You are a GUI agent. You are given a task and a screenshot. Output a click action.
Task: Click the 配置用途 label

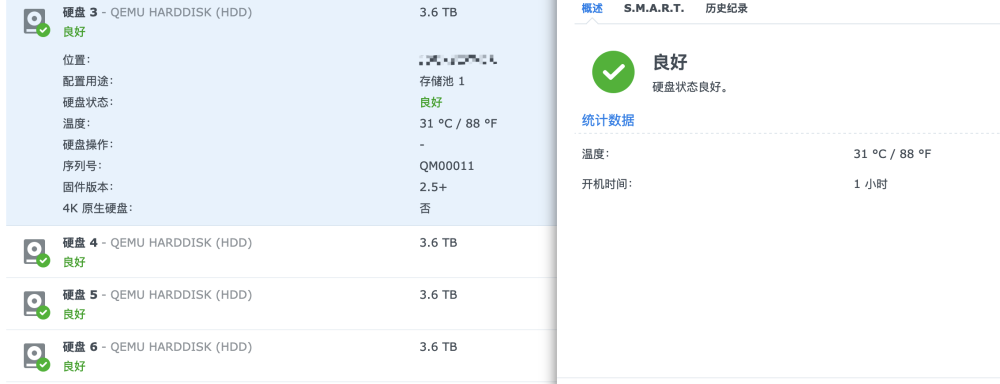(88, 81)
